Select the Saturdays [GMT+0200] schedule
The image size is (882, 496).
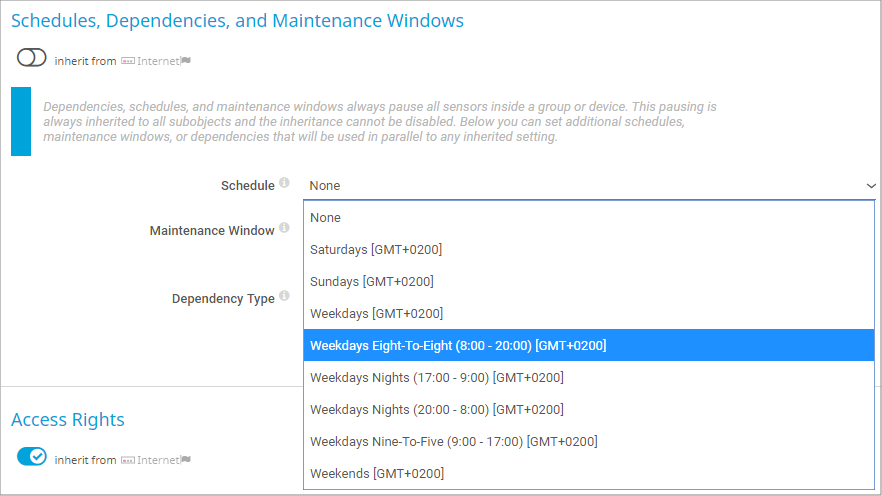pos(376,250)
